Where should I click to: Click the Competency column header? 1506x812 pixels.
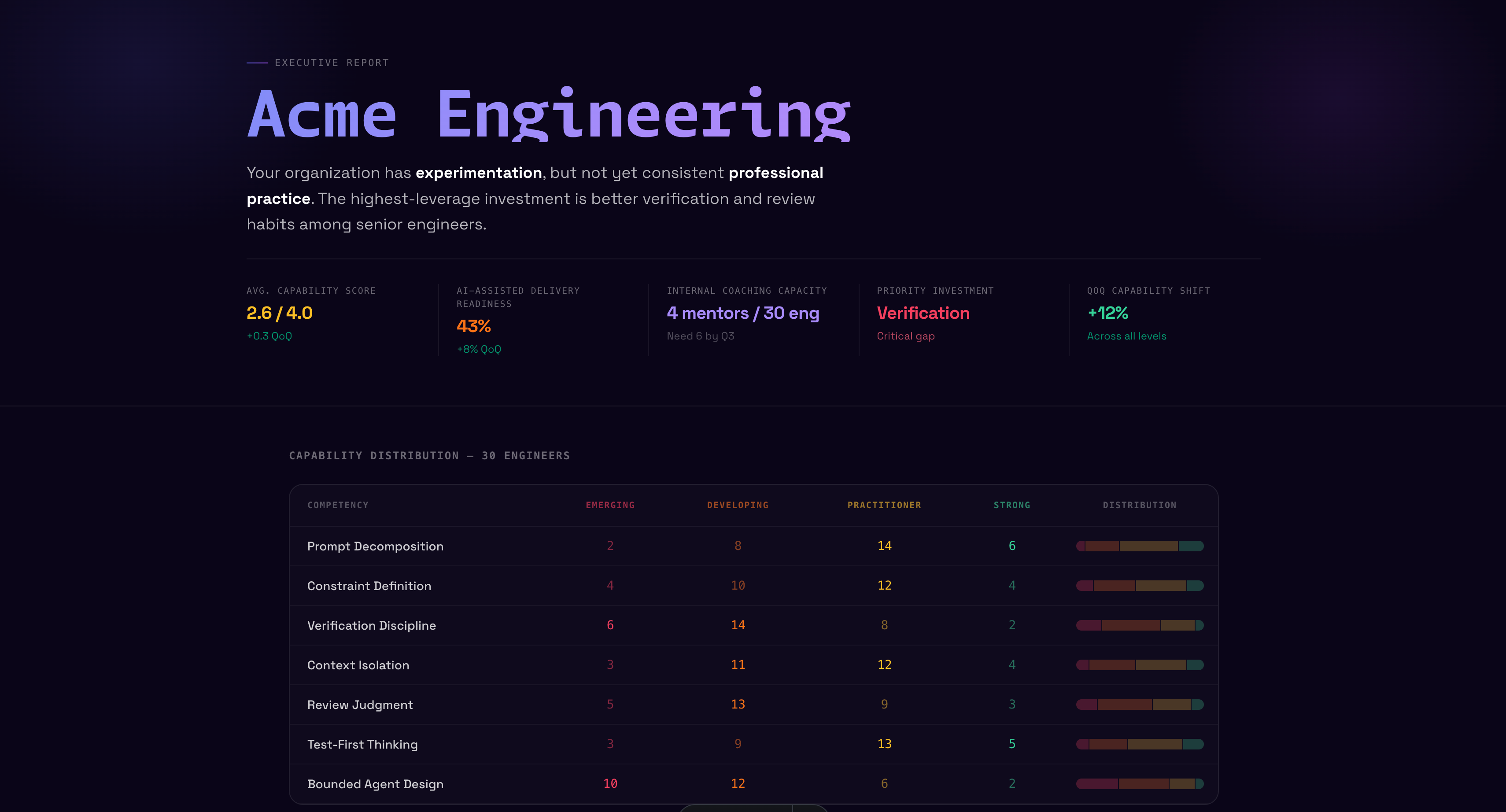338,505
